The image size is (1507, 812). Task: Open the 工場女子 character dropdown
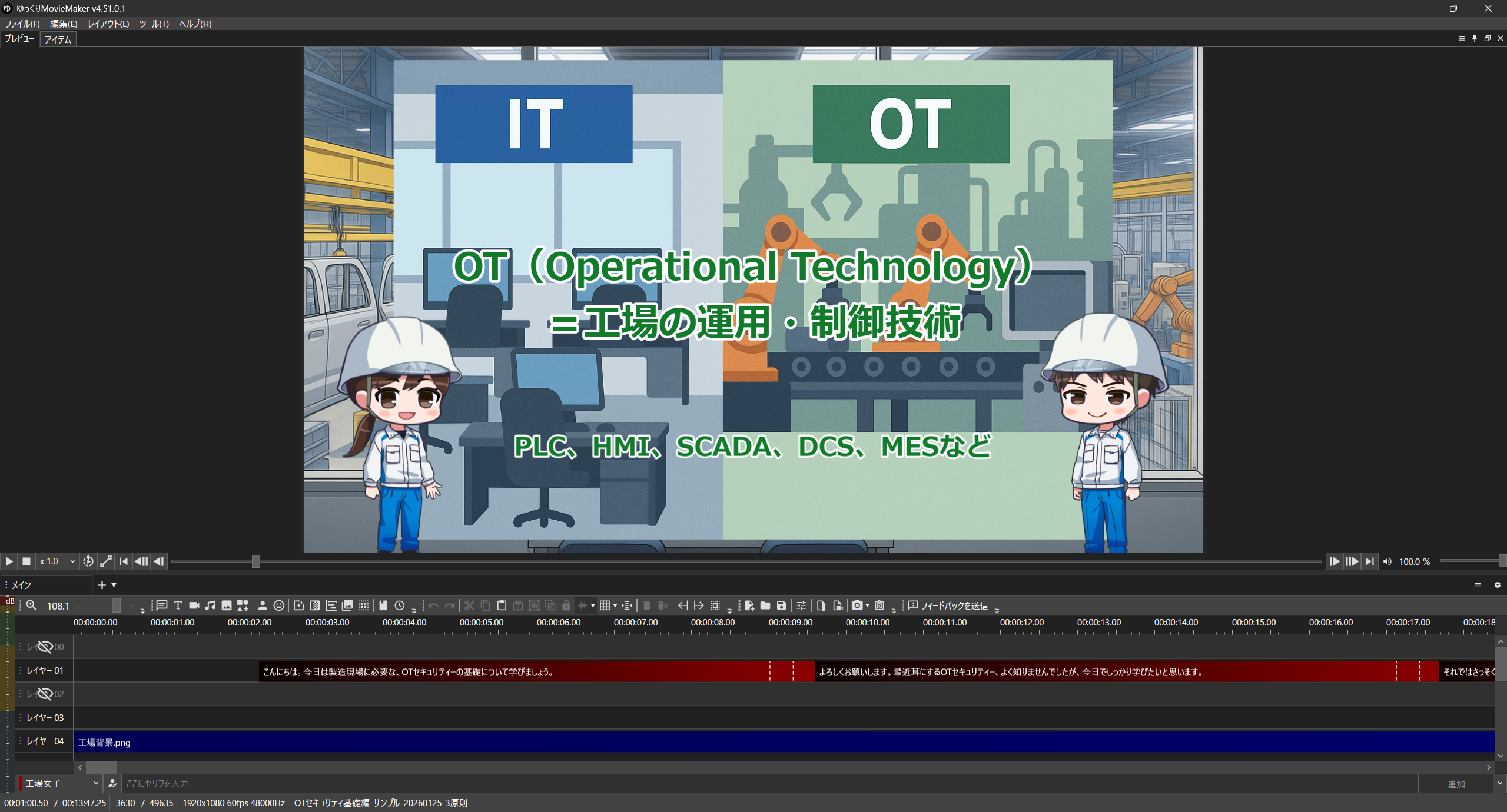pos(60,783)
